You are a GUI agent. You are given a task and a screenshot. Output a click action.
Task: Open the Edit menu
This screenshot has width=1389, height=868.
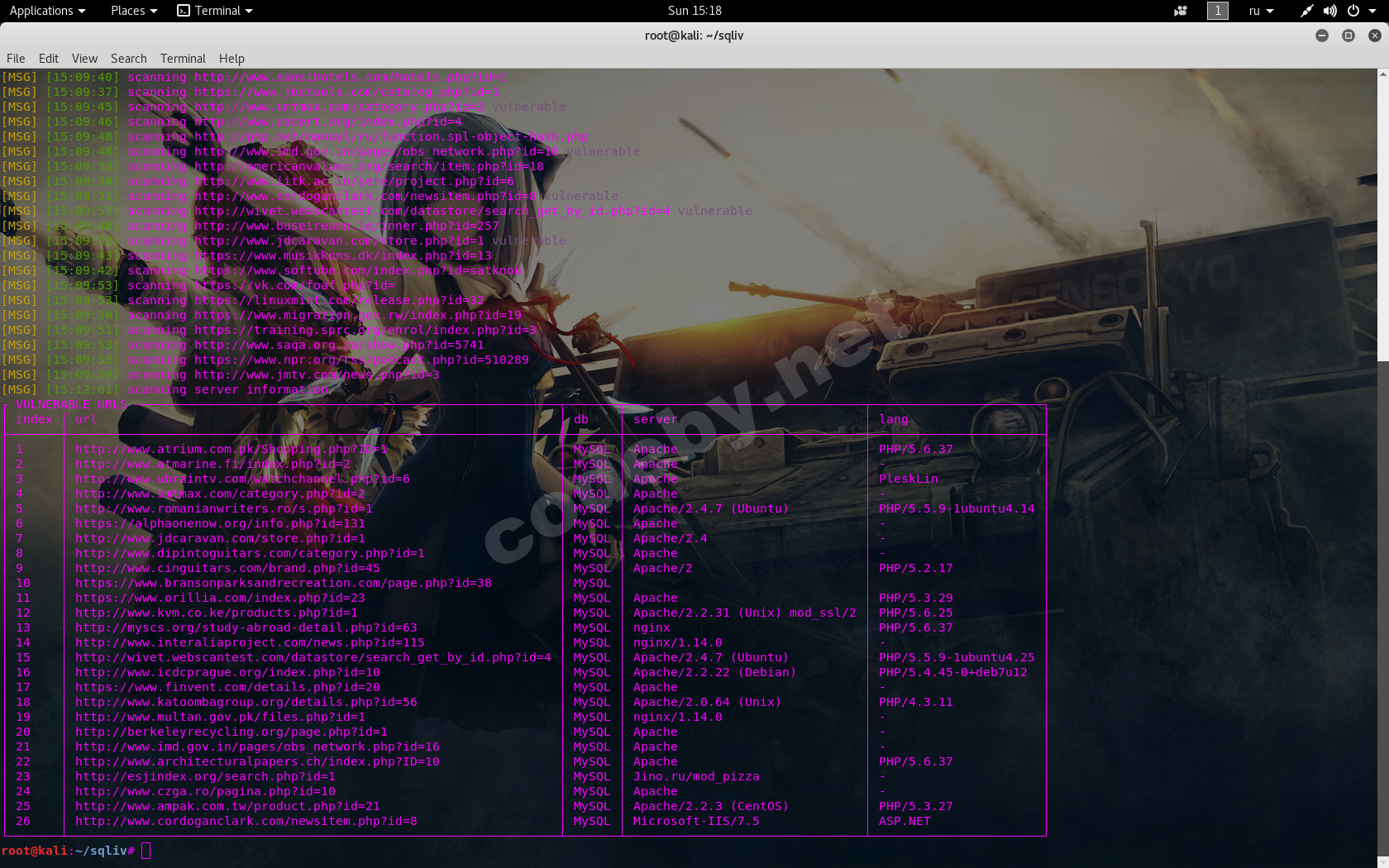[49, 59]
